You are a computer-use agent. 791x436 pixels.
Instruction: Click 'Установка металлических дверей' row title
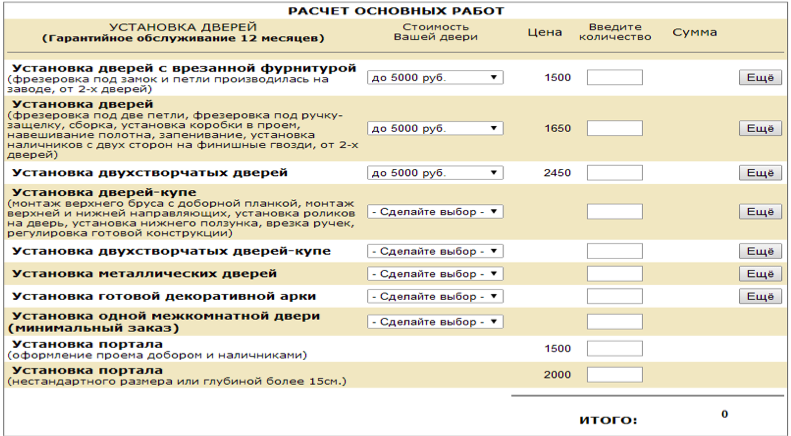click(144, 274)
